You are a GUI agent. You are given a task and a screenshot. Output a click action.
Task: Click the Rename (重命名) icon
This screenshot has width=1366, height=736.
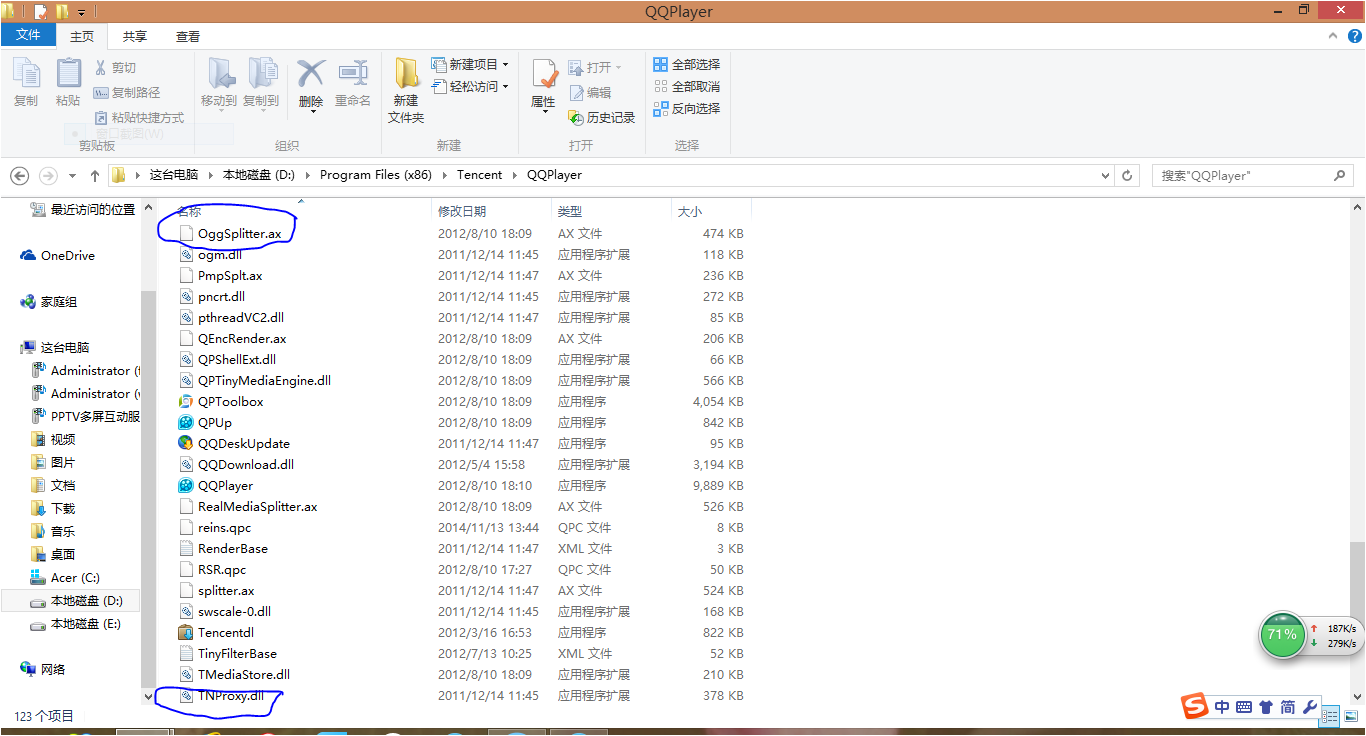[353, 74]
